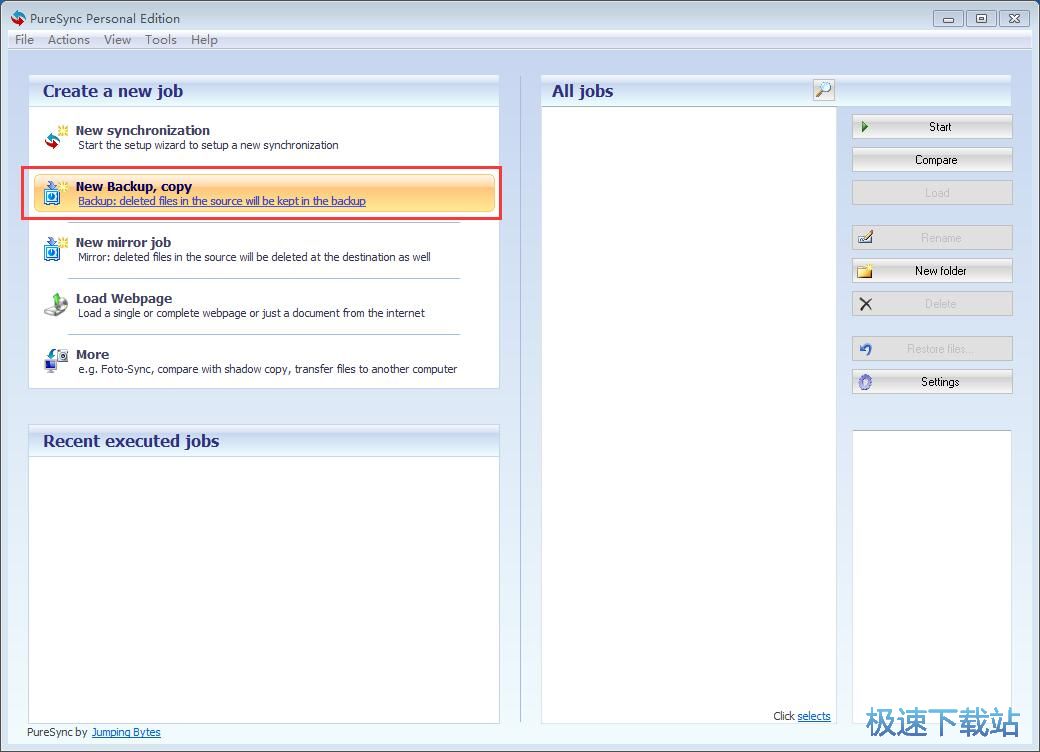Click the Rename button label
1040x752 pixels.
(x=941, y=237)
